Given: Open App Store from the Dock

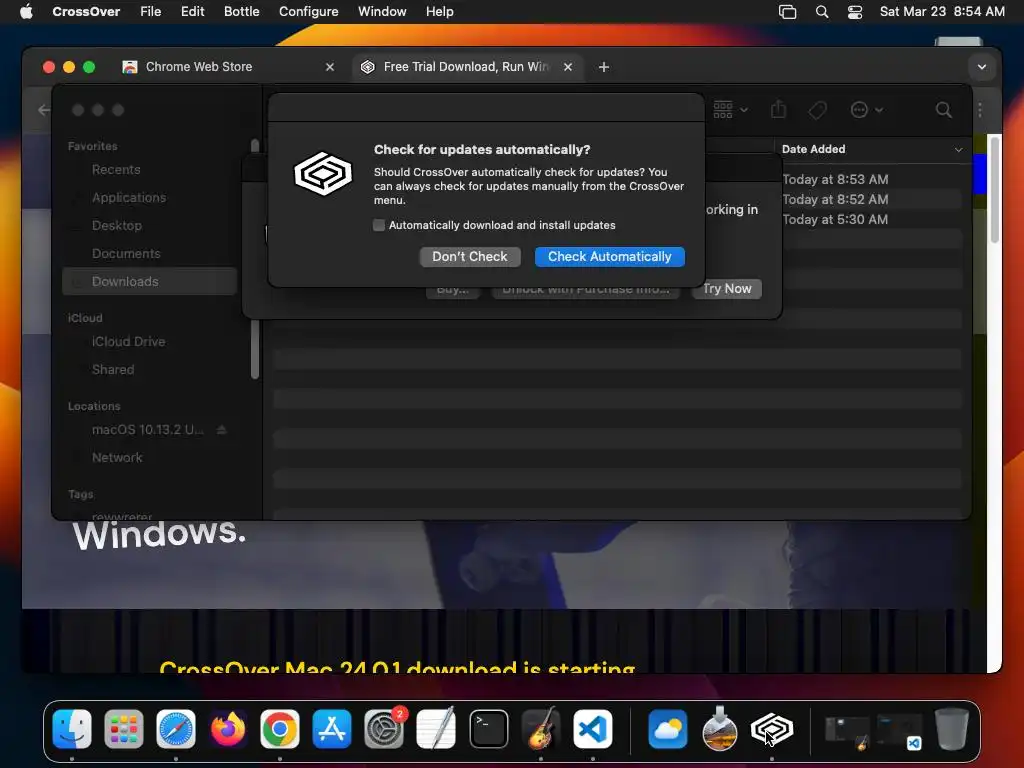Looking at the screenshot, I should click(332, 728).
